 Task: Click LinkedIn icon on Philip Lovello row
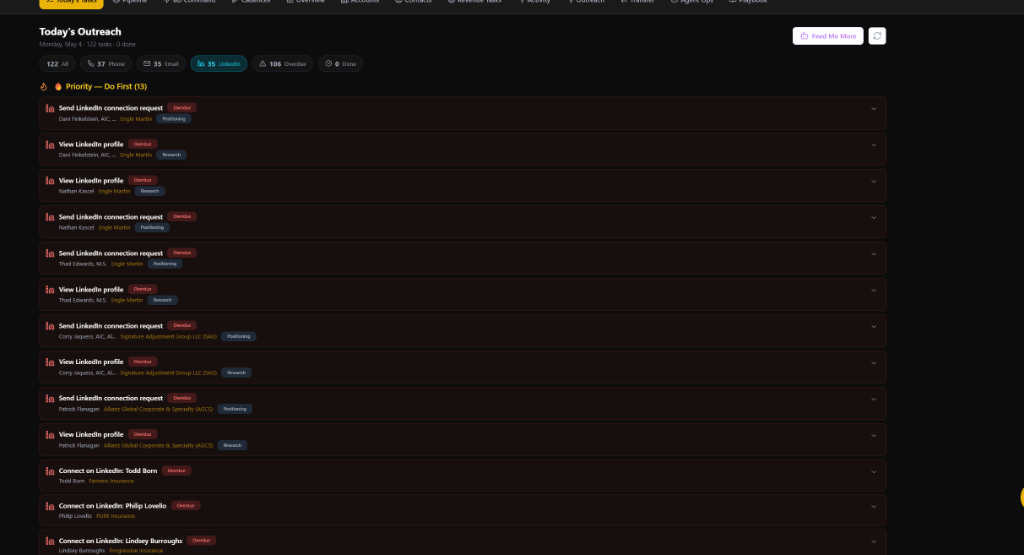click(x=50, y=506)
